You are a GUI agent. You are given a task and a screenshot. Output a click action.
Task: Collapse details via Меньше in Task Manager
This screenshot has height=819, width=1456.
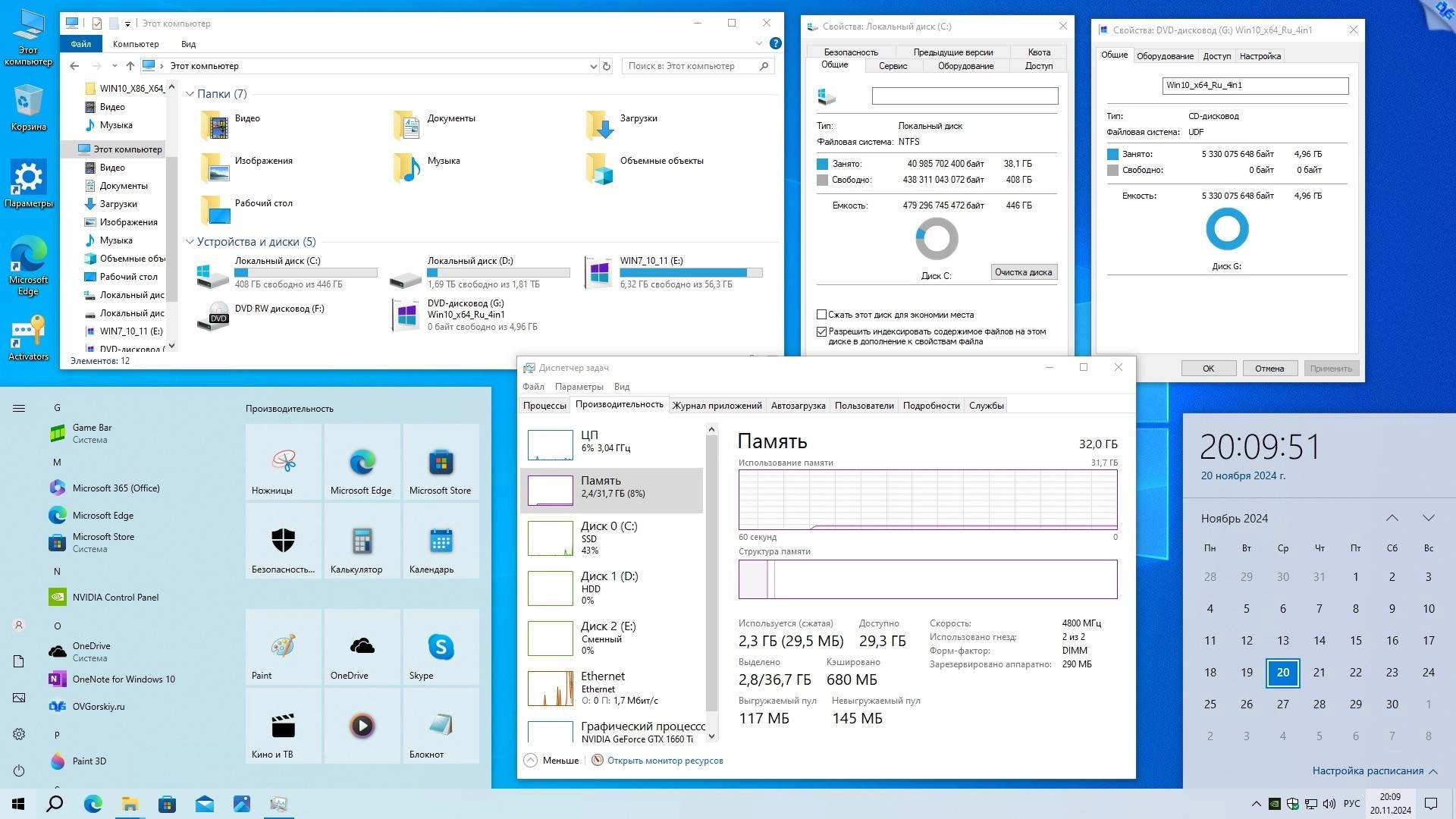(551, 760)
